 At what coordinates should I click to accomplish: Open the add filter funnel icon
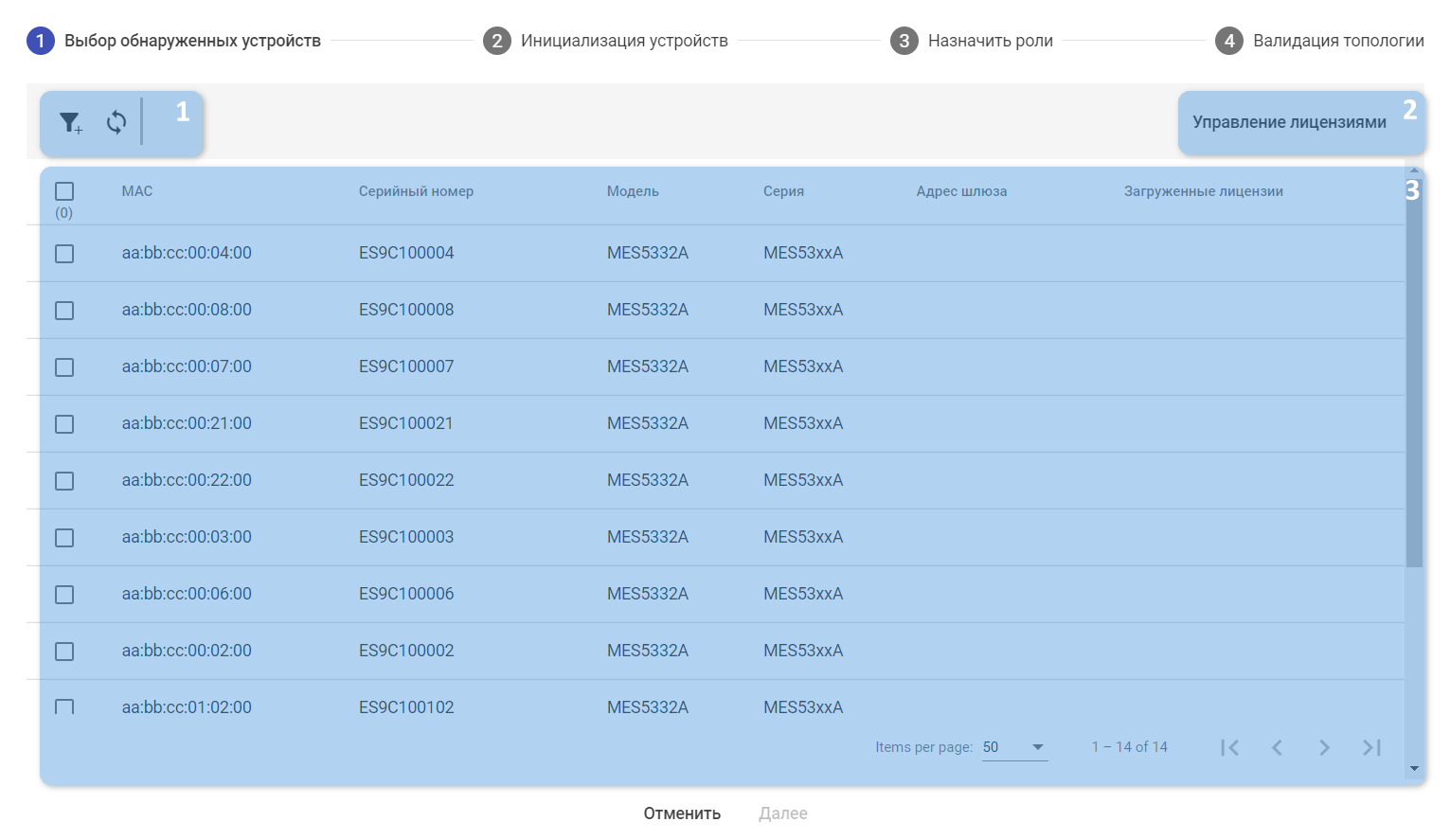click(70, 122)
